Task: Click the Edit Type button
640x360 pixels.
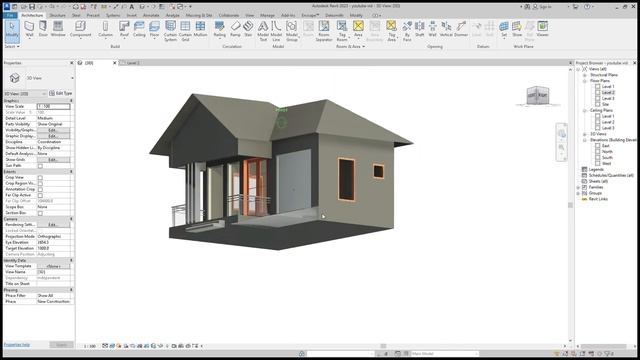Action: pyautogui.click(x=60, y=93)
